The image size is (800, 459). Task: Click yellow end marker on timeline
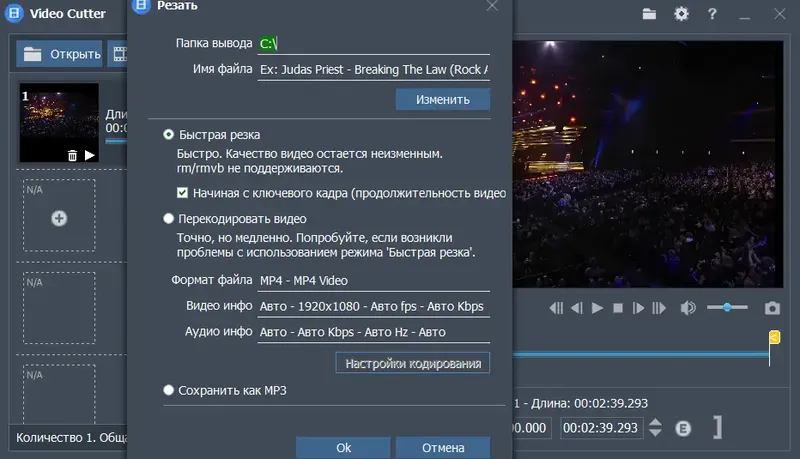(774, 337)
